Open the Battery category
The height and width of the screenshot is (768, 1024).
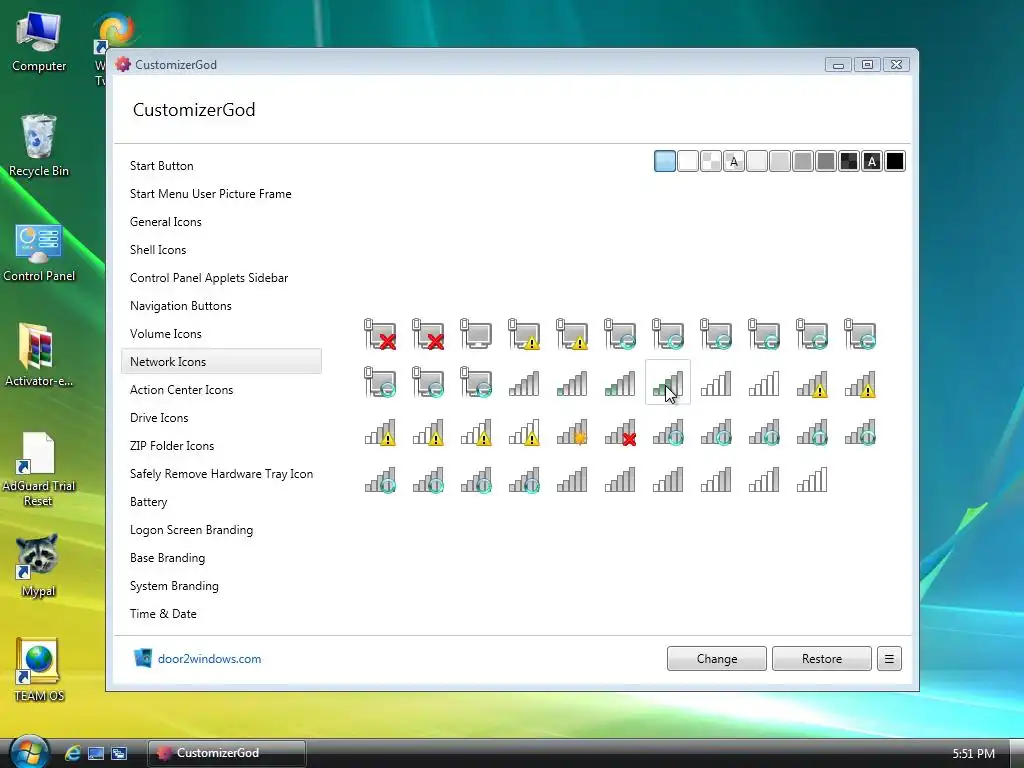point(148,502)
